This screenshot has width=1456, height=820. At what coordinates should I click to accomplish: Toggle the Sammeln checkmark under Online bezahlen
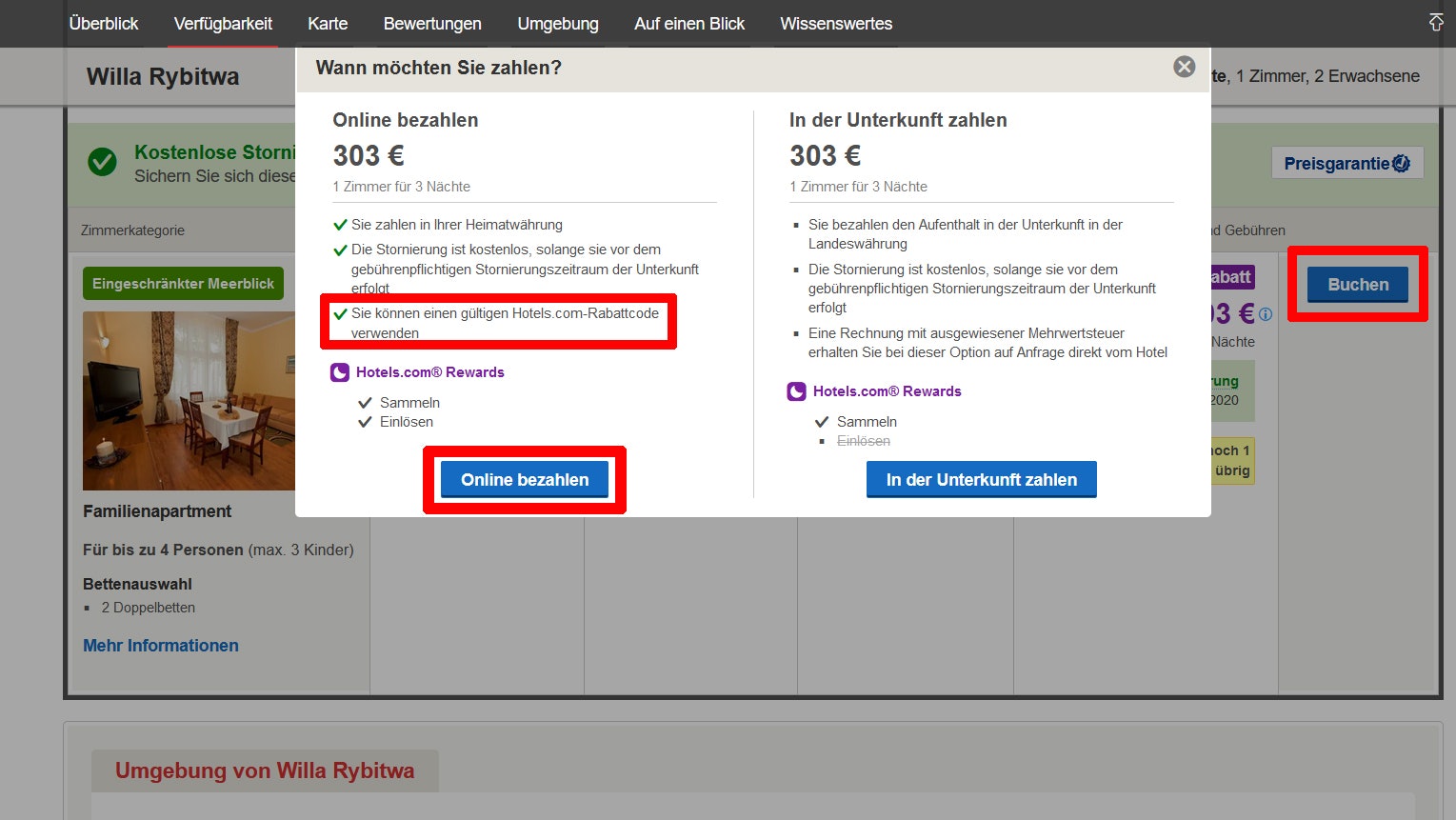click(x=365, y=402)
